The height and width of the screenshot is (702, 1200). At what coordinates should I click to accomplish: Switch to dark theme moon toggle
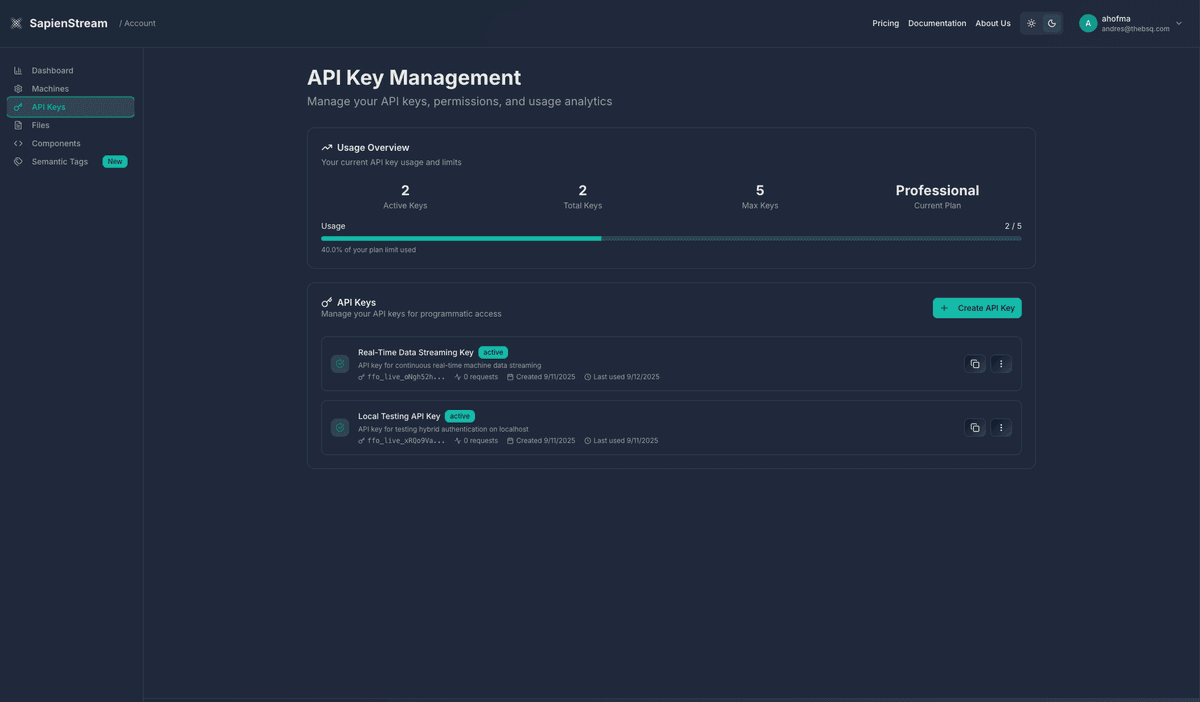(x=1052, y=23)
